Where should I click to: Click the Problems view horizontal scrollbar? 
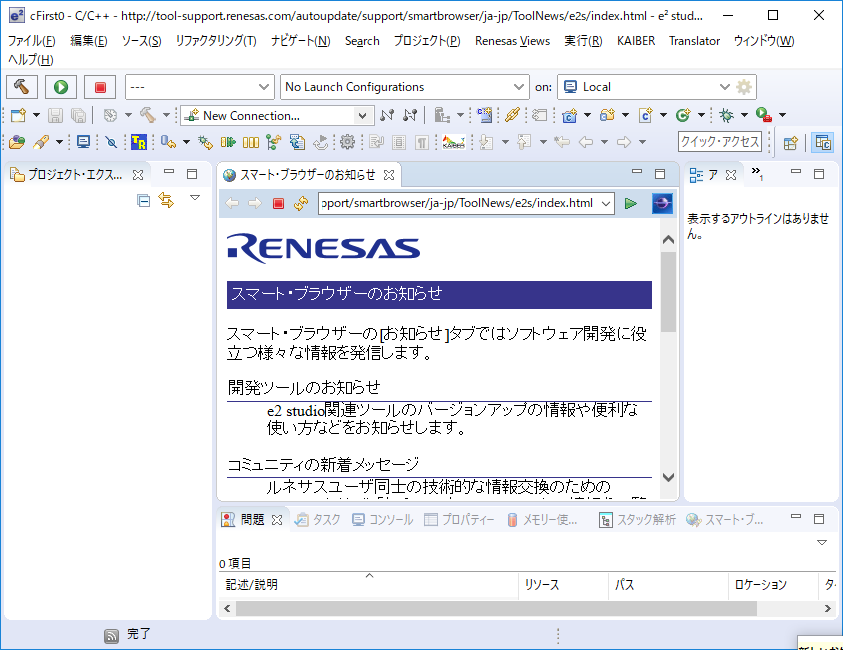496,609
